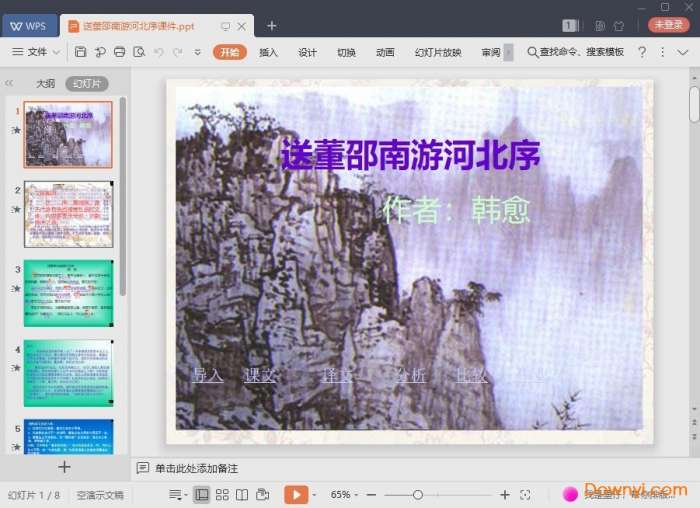
Task: Switch to slide sorter view icon
Action: pyautogui.click(x=222, y=494)
